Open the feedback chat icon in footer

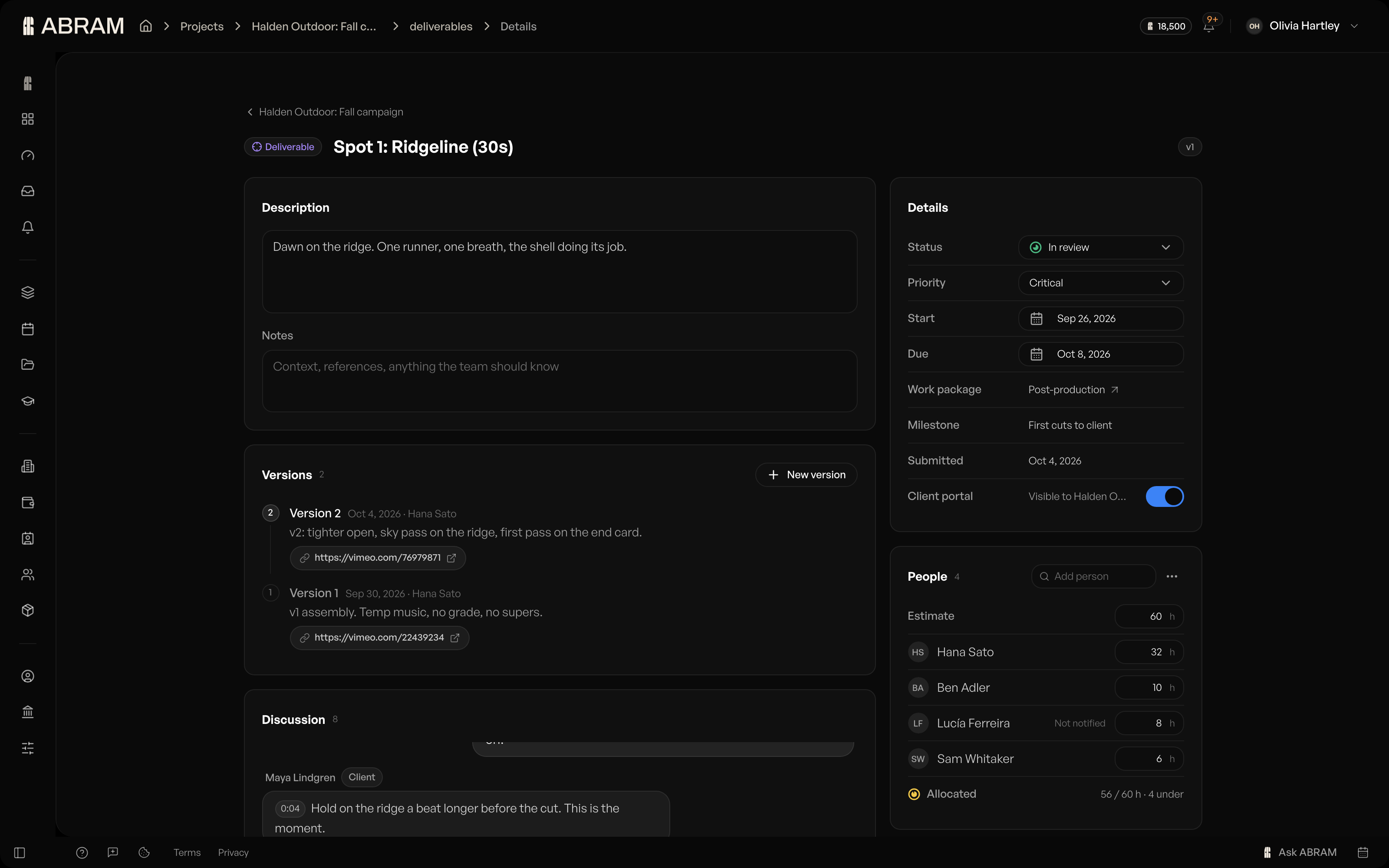pyautogui.click(x=113, y=852)
